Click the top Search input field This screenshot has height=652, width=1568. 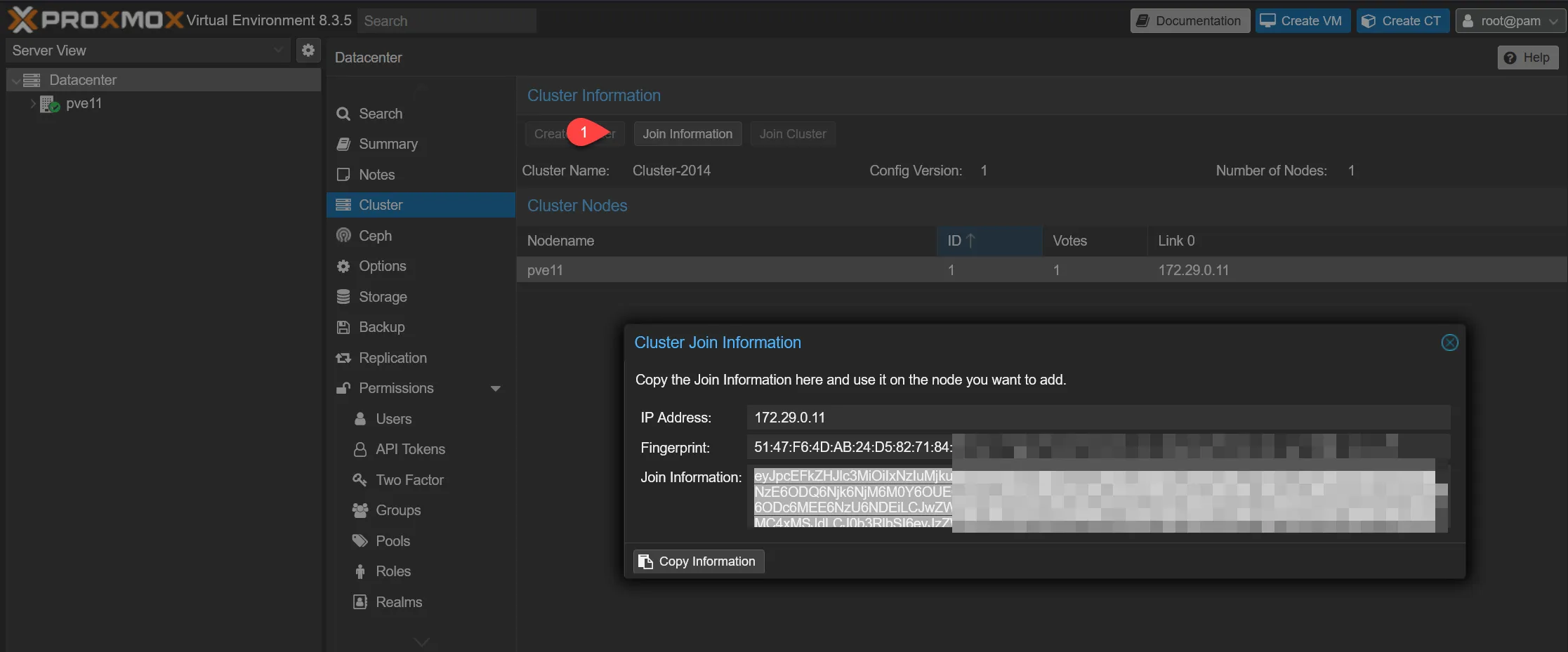point(447,21)
